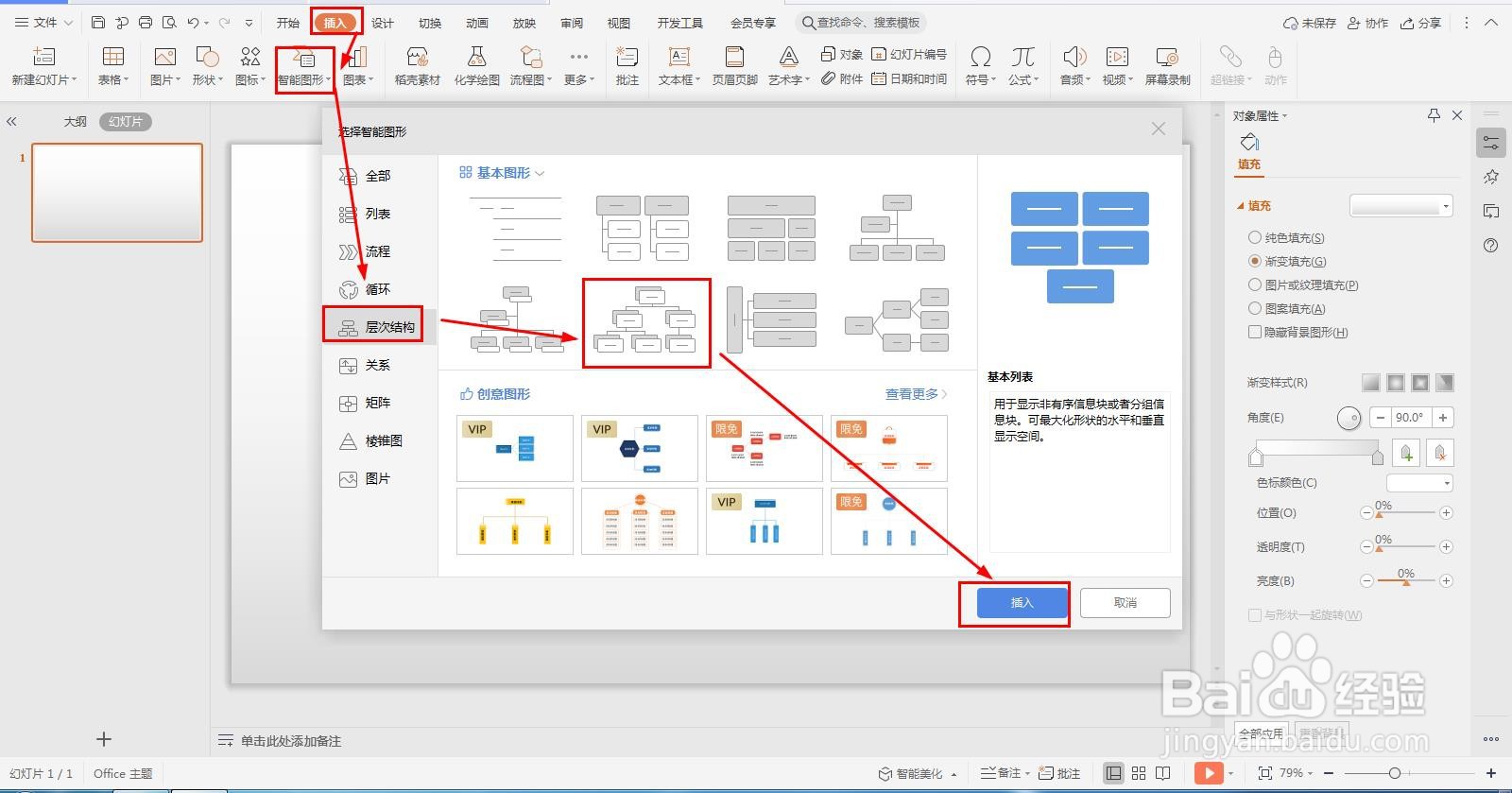Switch to 大纲 outline tab
The height and width of the screenshot is (793, 1512).
pos(76,122)
